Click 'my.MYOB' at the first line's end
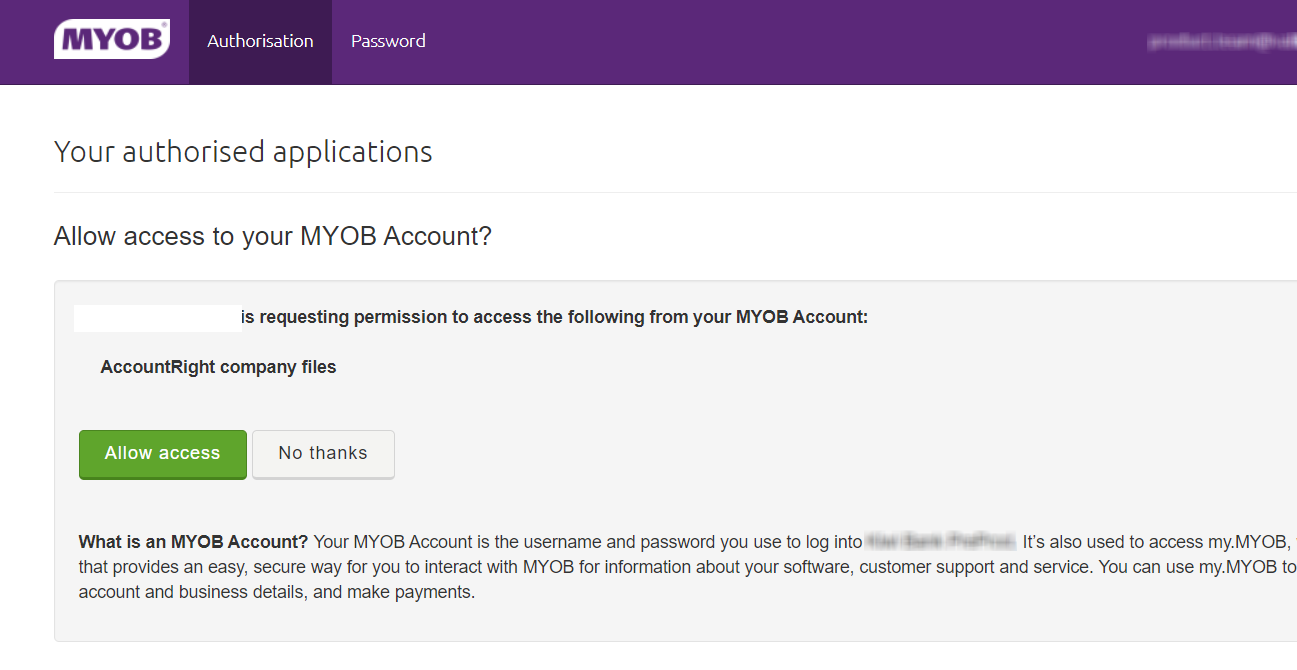The height and width of the screenshot is (670, 1297). pos(1249,542)
